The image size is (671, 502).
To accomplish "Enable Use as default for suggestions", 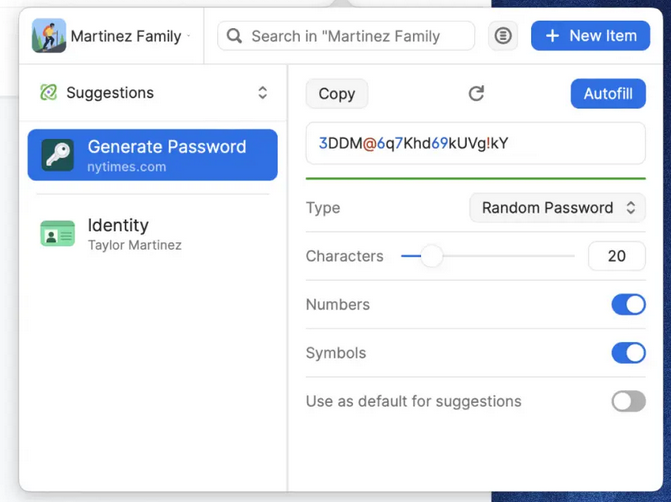I will point(628,401).
